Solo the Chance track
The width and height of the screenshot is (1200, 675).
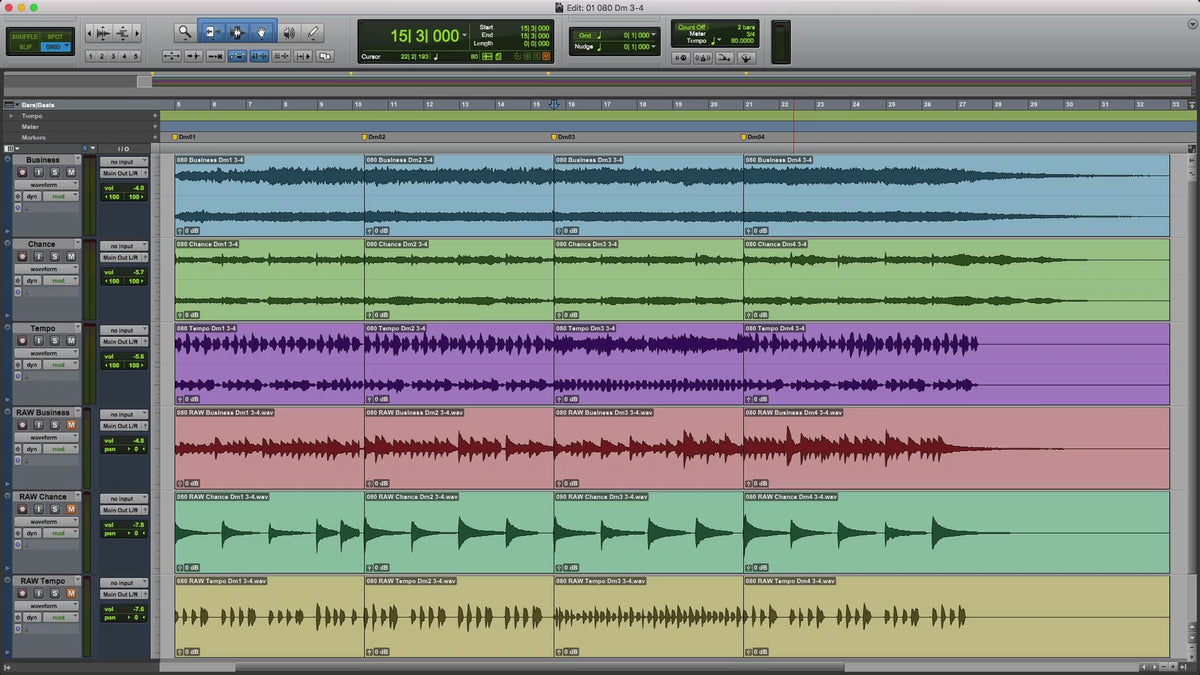[55, 257]
